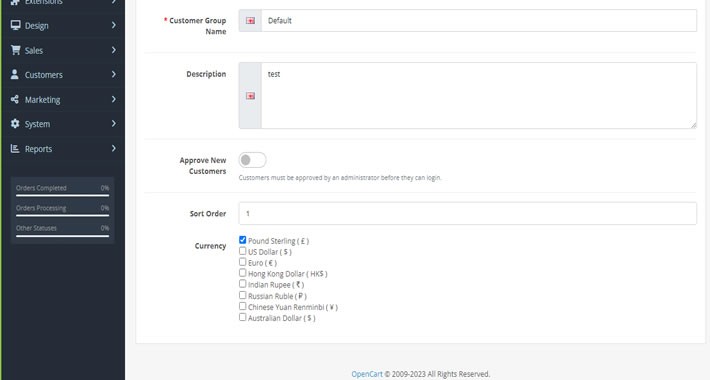Click the Reports chart icon
This screenshot has height=380, width=710.
click(15, 149)
